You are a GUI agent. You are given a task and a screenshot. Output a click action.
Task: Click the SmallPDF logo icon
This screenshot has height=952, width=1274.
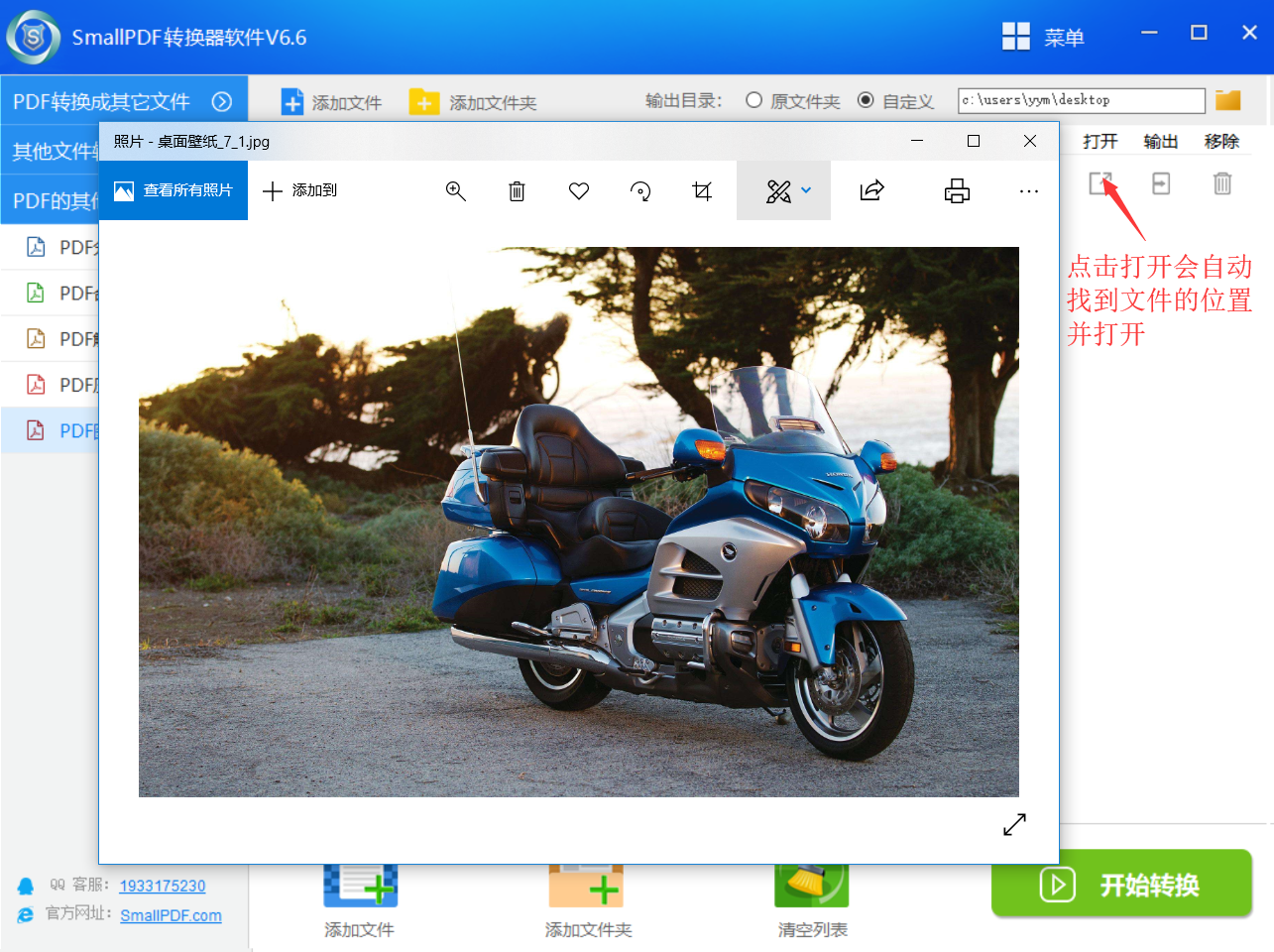(x=33, y=38)
